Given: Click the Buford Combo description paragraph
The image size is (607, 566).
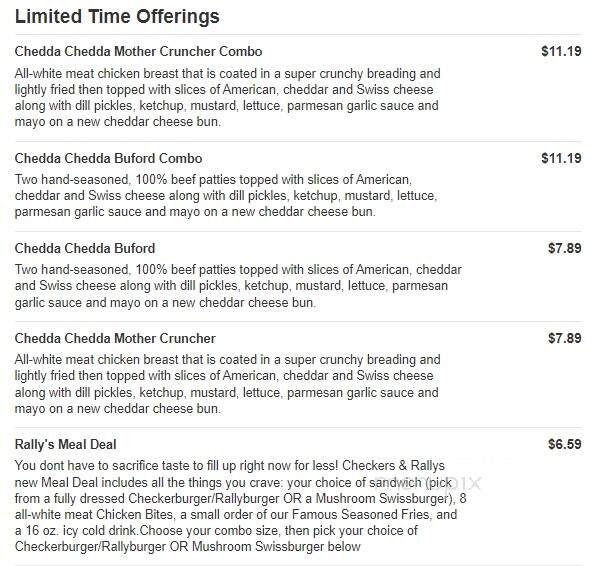Looking at the screenshot, I should tap(226, 196).
